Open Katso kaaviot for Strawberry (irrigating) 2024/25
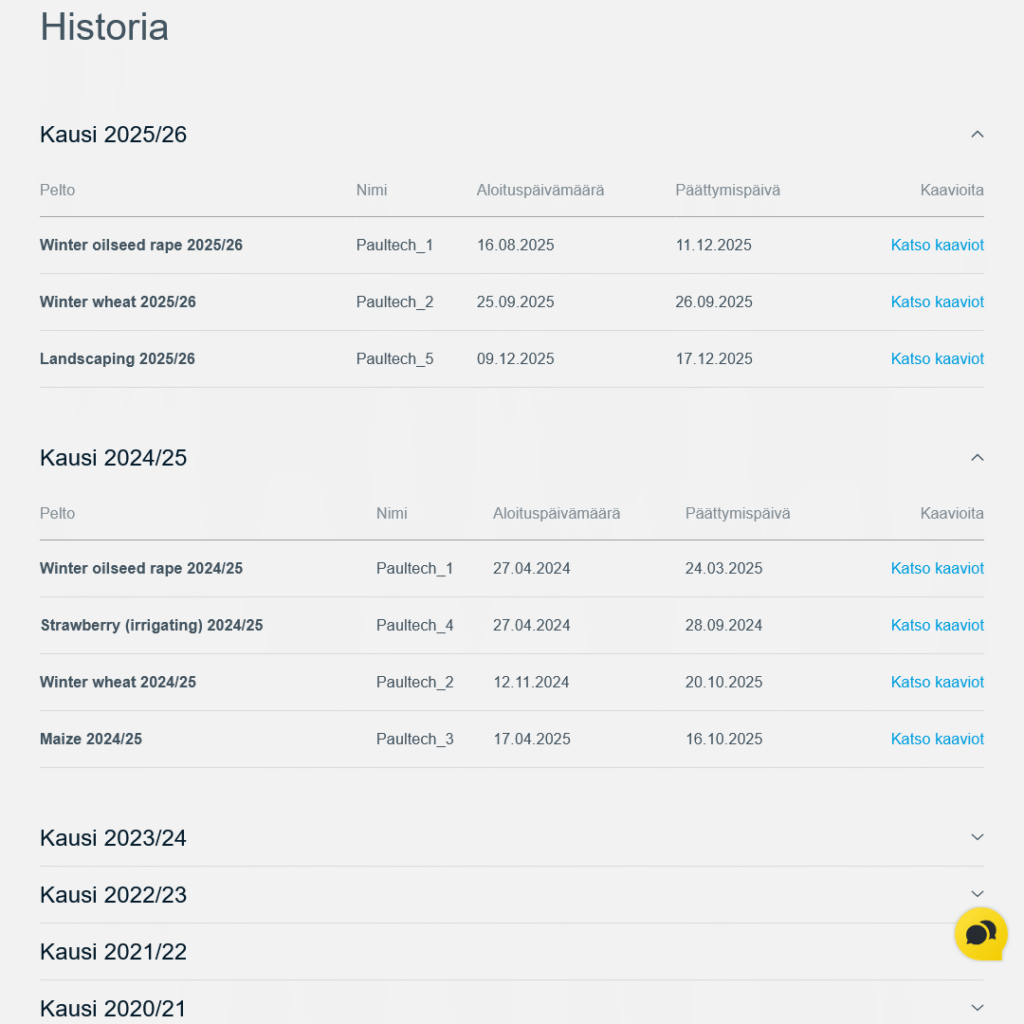Screen dimensions: 1024x1024 tap(937, 625)
